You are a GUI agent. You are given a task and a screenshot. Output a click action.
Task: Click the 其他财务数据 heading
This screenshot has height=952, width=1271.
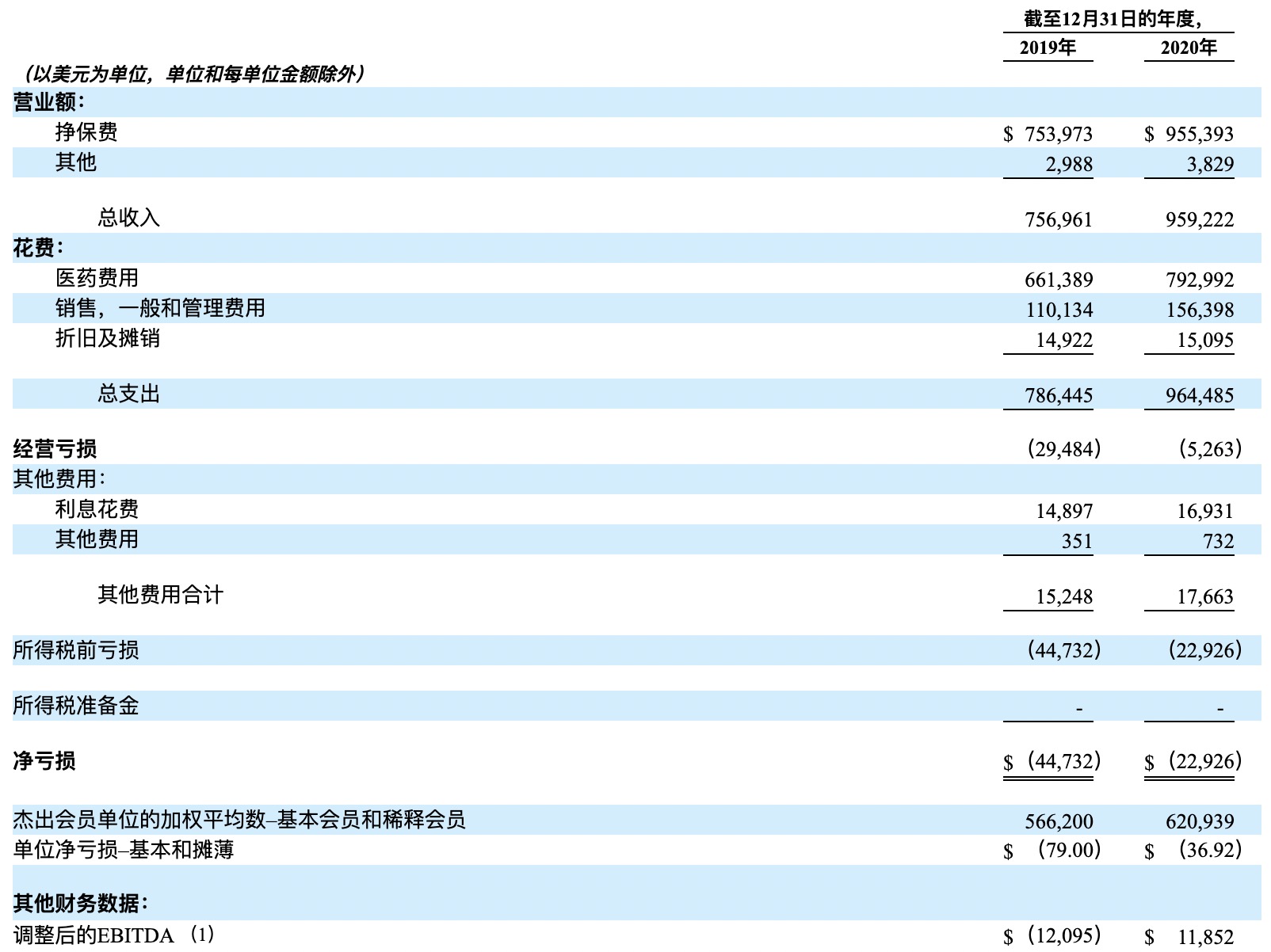pos(81,904)
